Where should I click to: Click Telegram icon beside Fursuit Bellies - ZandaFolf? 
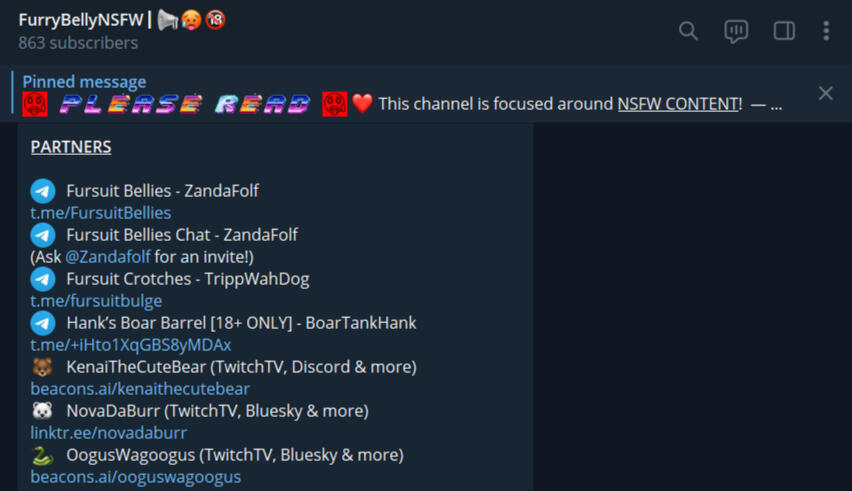point(42,191)
